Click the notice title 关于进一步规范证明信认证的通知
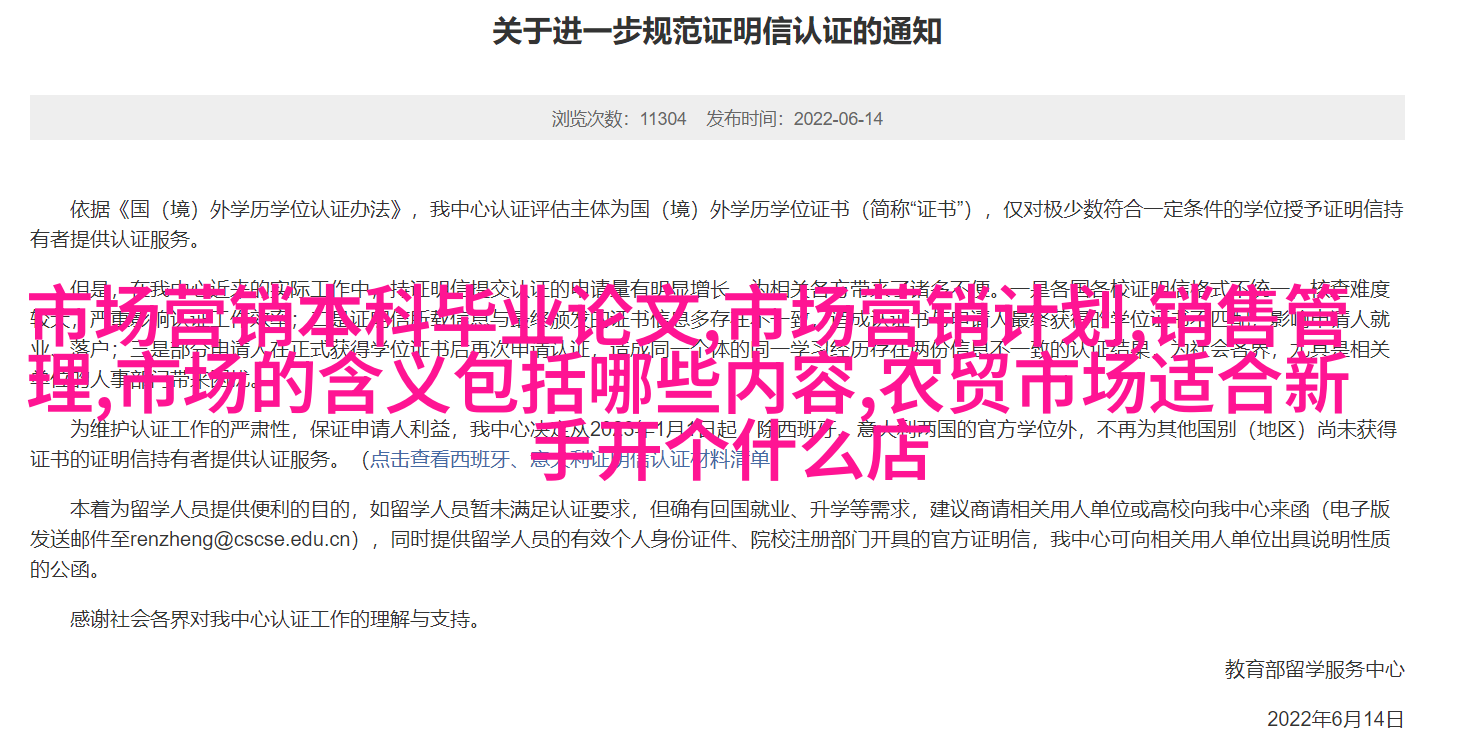This screenshot has width=1459, height=750. pyautogui.click(x=717, y=31)
